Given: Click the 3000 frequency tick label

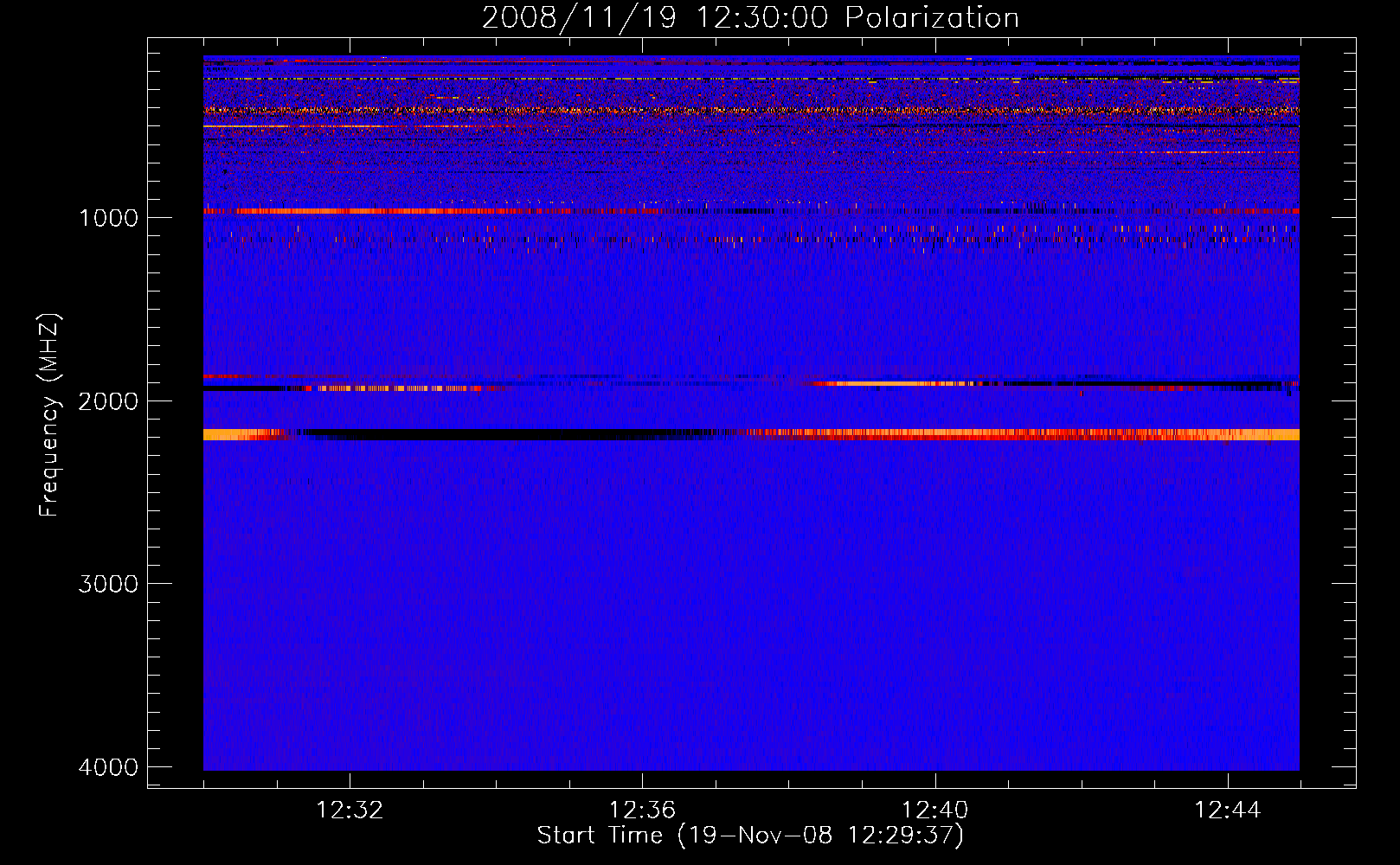Looking at the screenshot, I should (108, 584).
